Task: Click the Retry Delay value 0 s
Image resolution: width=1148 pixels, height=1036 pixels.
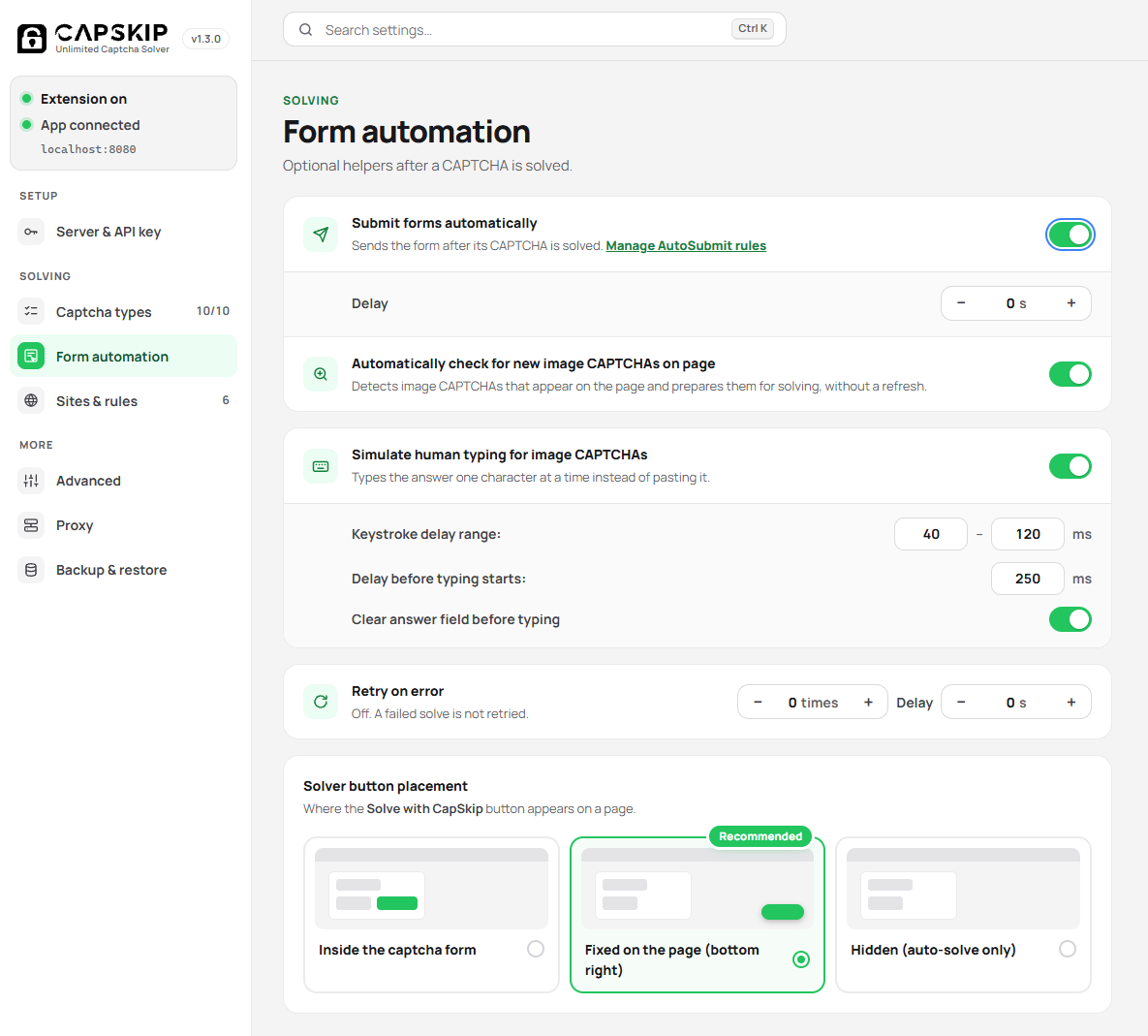Action: 1016,703
